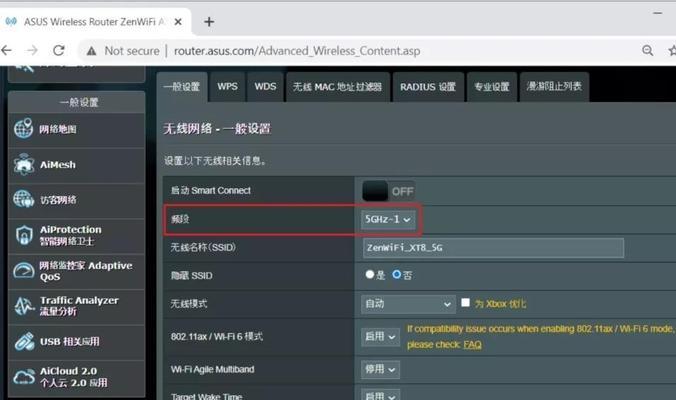Click the 频段 label text

point(180,219)
